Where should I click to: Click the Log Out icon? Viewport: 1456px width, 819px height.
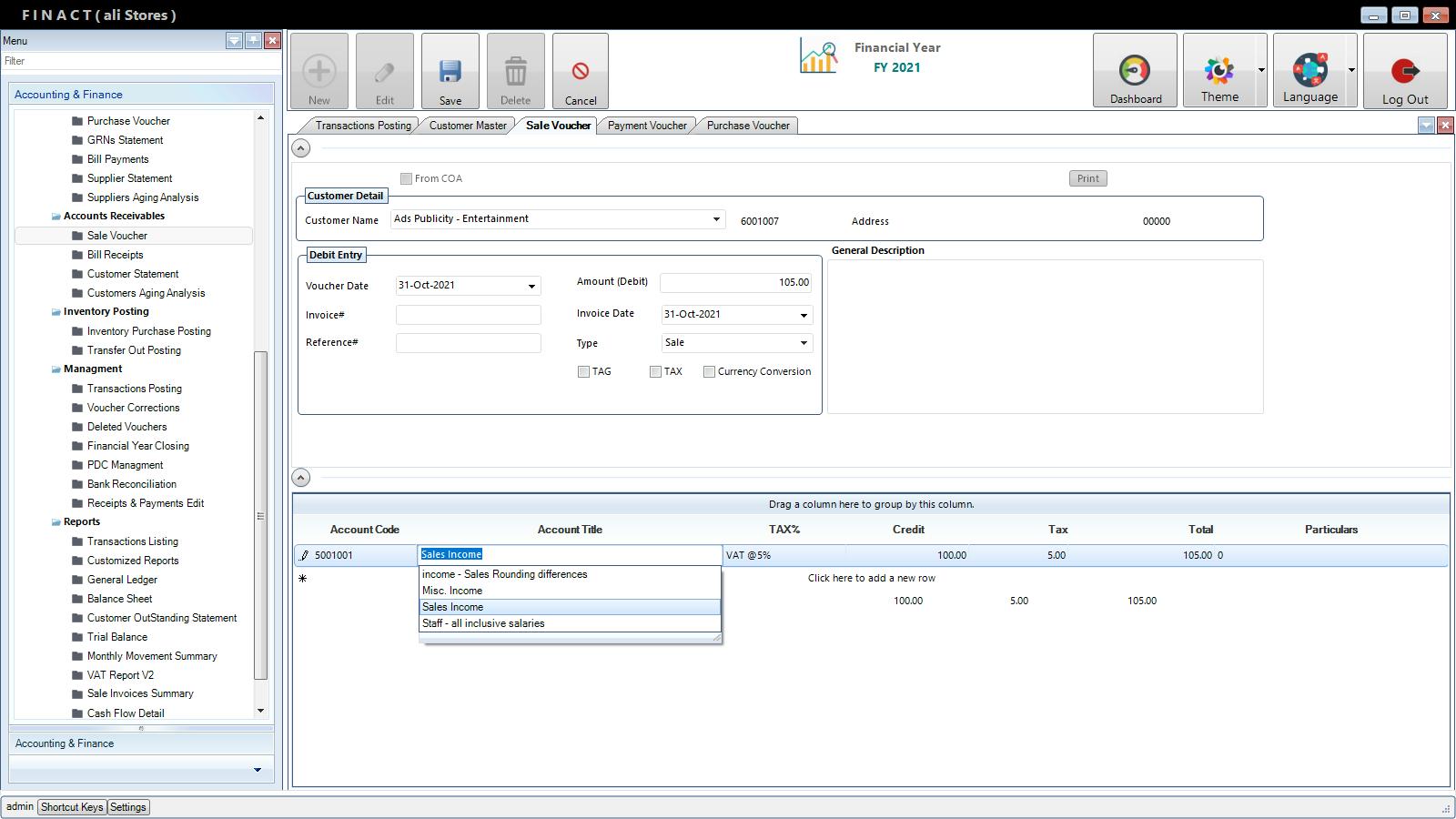point(1404,71)
